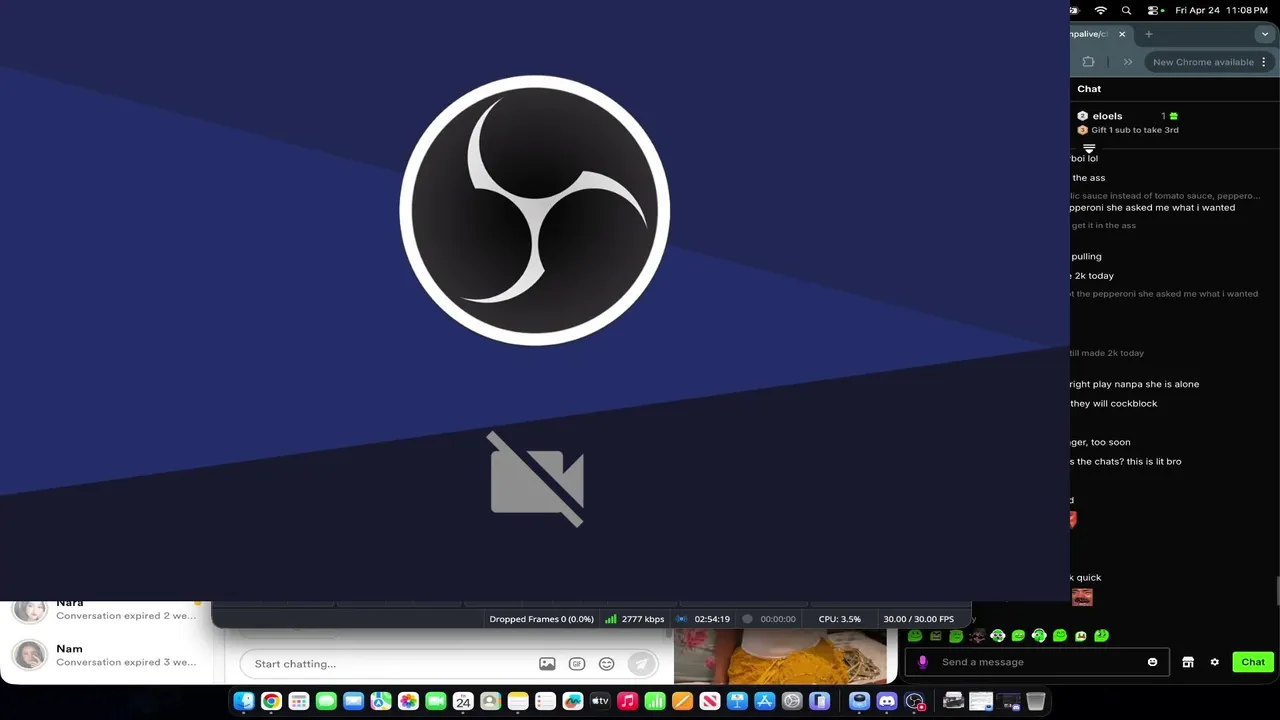Open Apple TV from the Dock
This screenshot has height=720, width=1280.
(600, 701)
